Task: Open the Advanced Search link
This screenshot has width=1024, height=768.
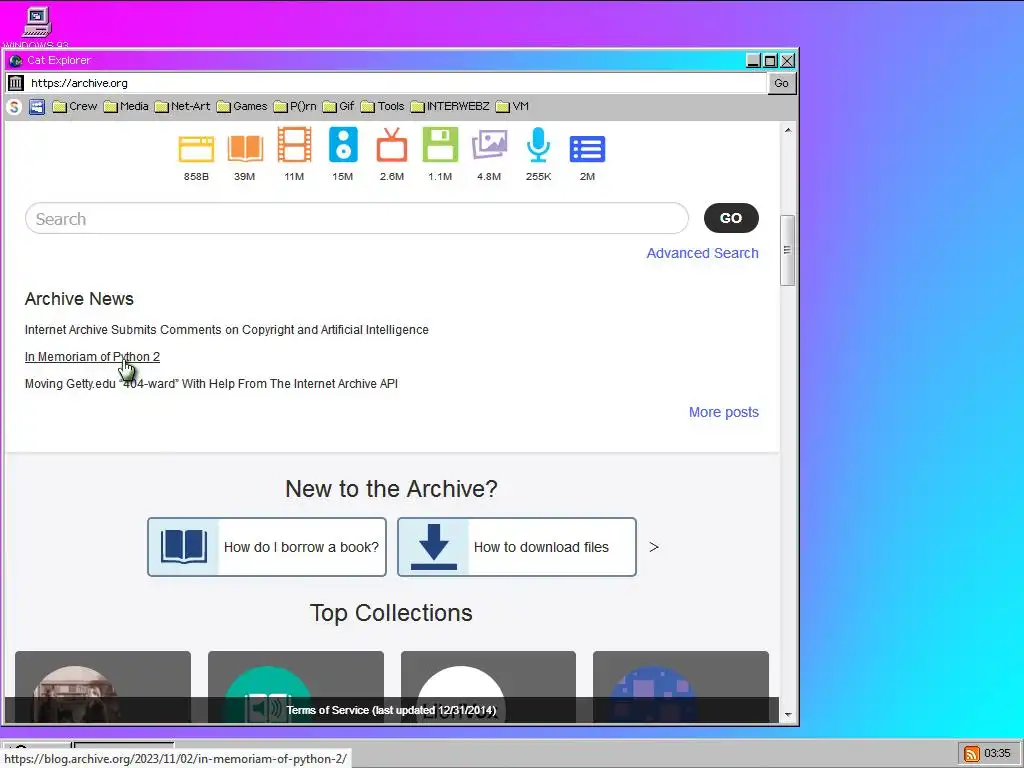Action: 703,253
